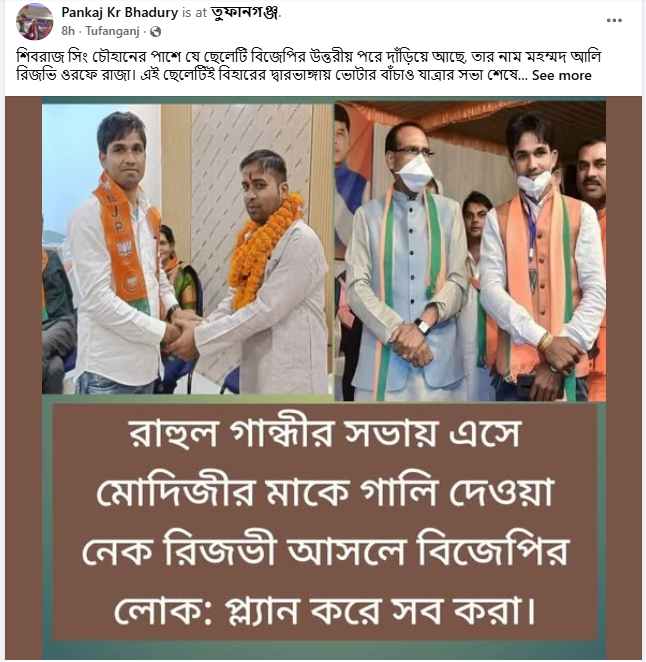The image size is (646, 662).
Task: Visit Pankaj Kr Bhadury's profile name link
Action: (119, 13)
